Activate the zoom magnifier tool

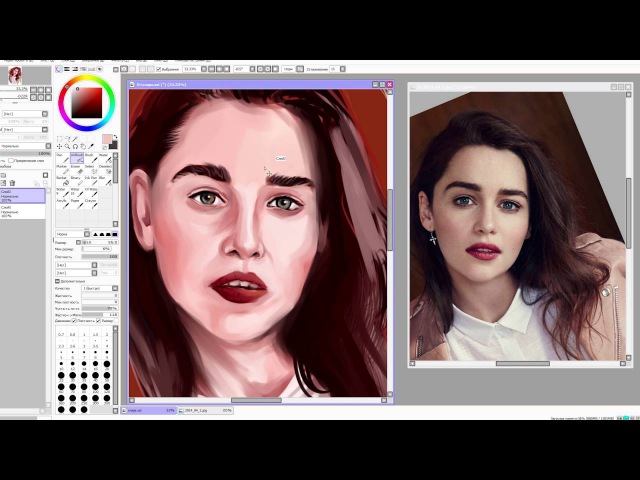click(67, 147)
